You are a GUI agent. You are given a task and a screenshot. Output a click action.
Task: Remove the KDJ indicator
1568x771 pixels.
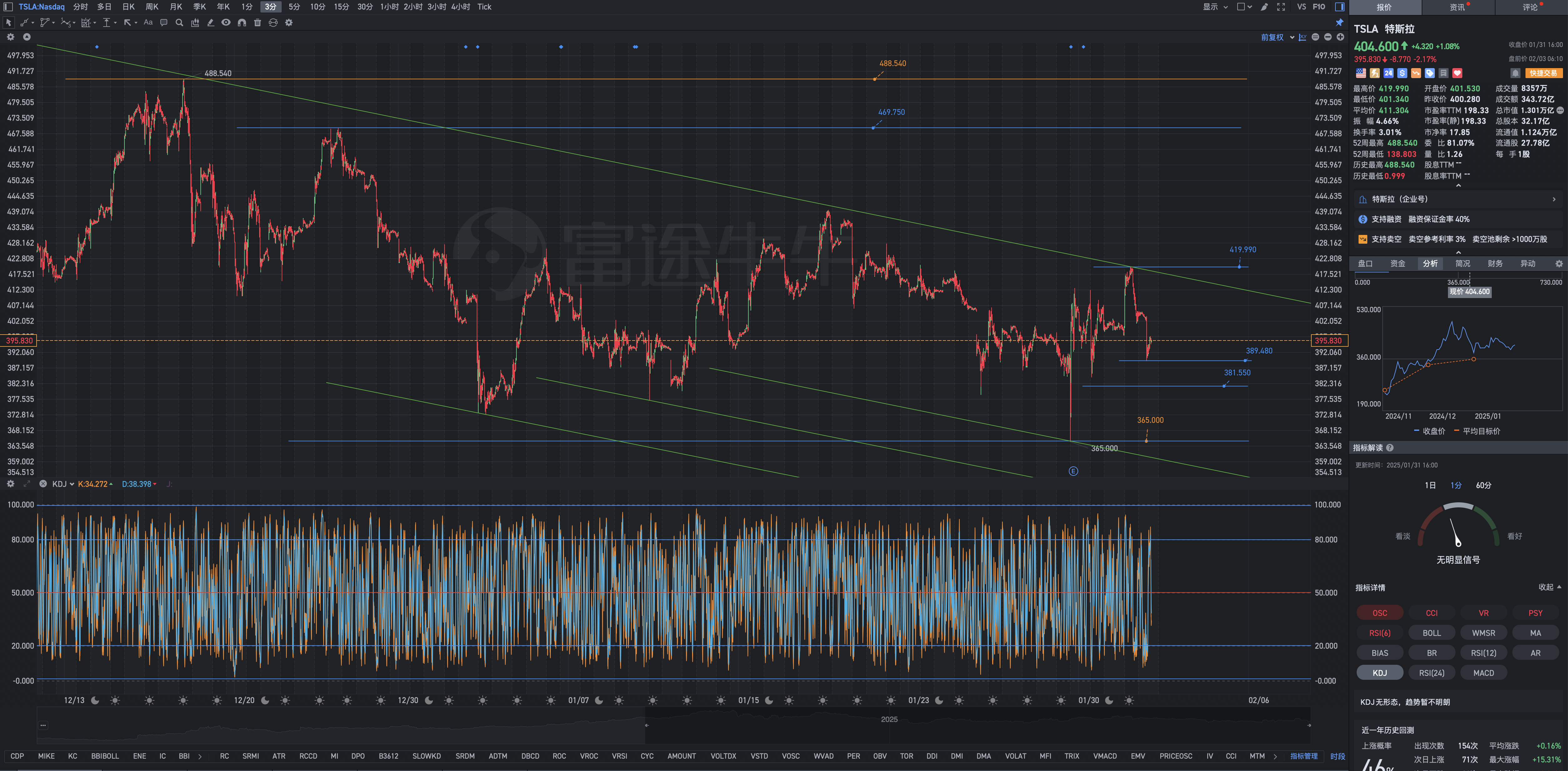tap(43, 484)
